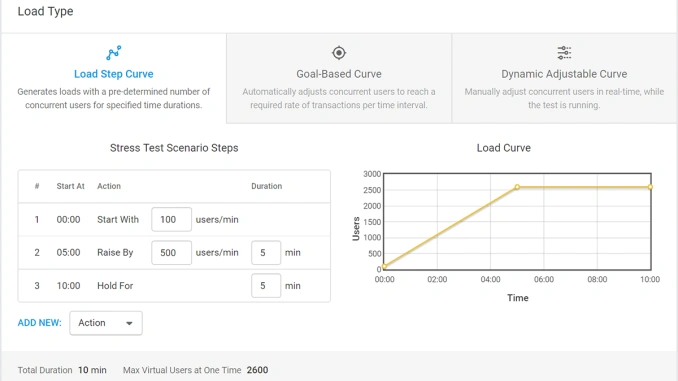
Task: Click the 2500 y-axis tick label
Action: pos(372,190)
